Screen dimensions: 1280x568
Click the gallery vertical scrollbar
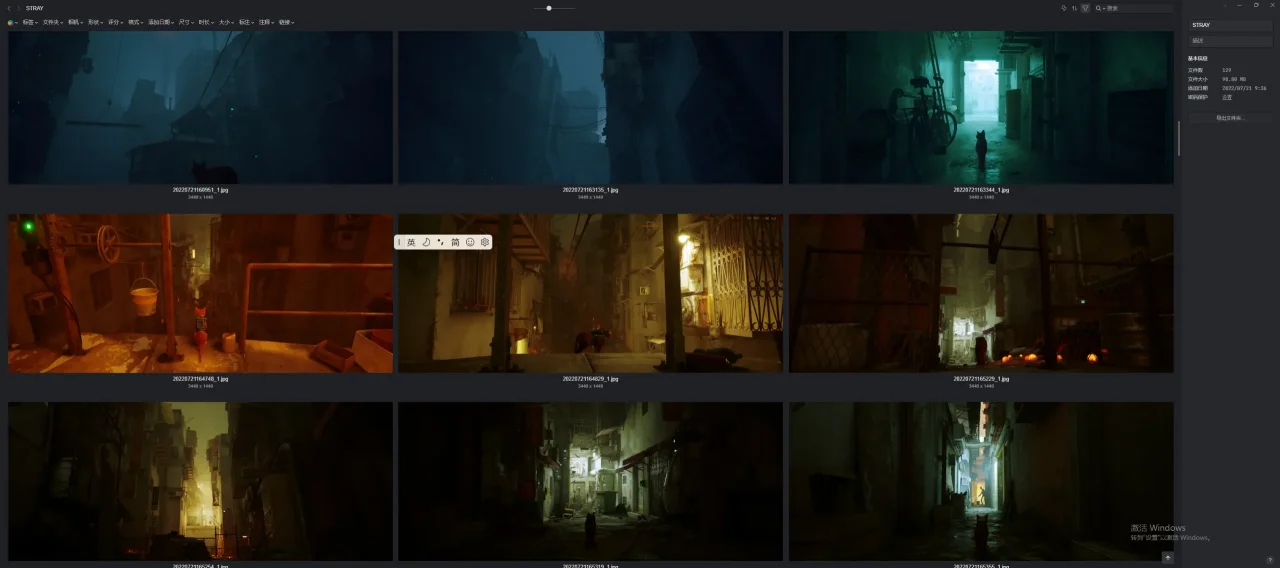pos(1179,138)
